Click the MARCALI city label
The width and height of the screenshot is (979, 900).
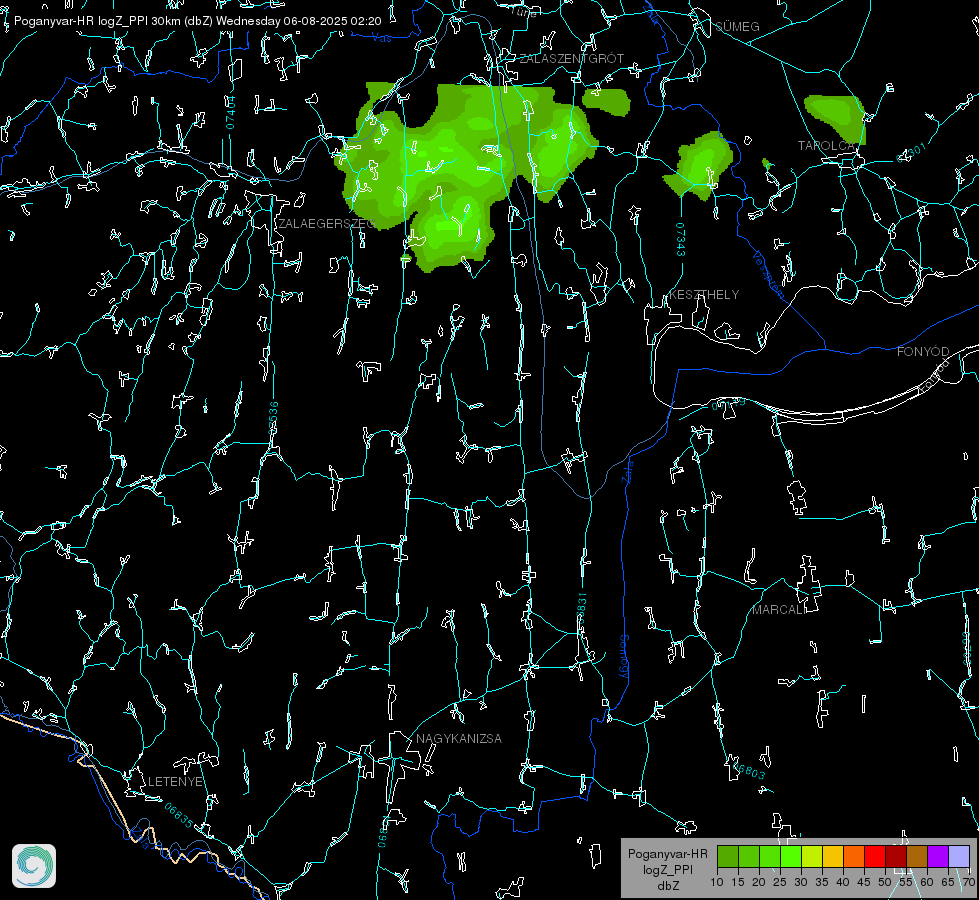779,610
